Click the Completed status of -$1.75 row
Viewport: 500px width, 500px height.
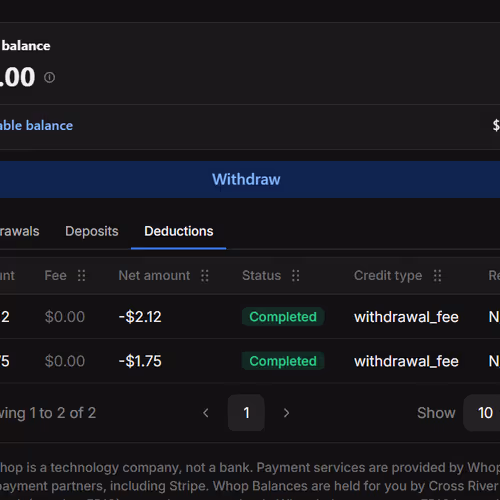point(283,361)
